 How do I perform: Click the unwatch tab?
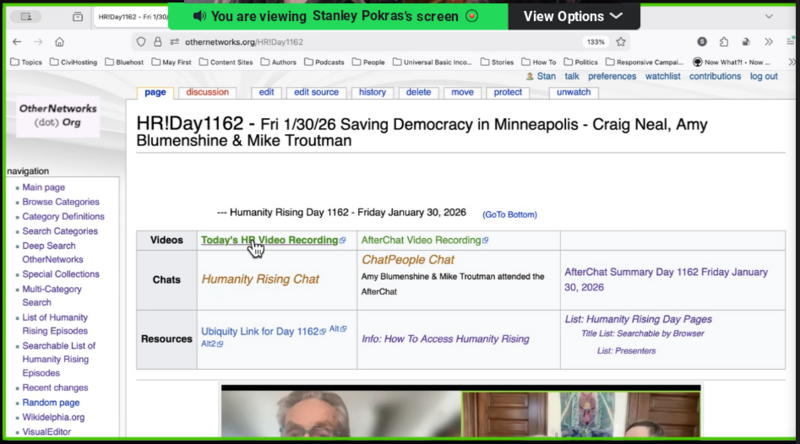(573, 92)
